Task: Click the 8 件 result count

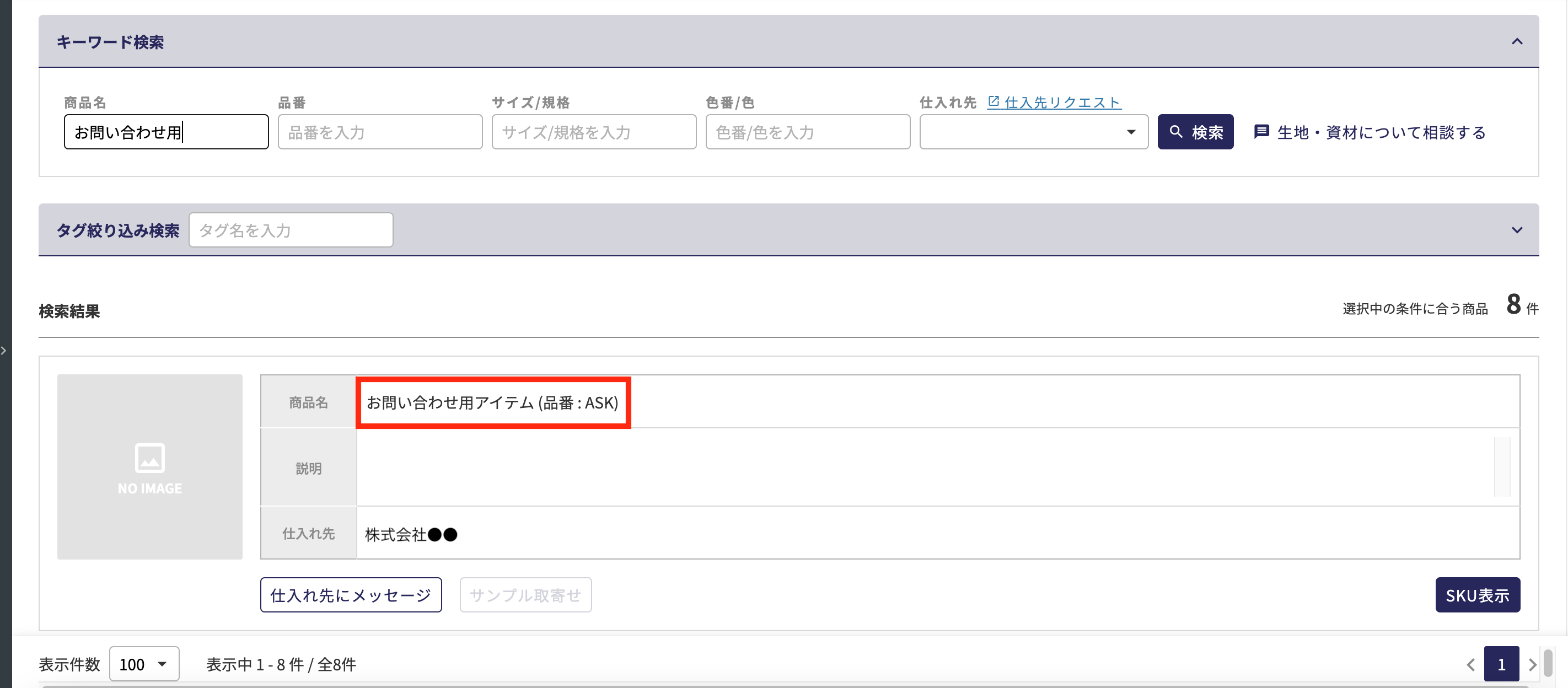Action: tap(1522, 304)
